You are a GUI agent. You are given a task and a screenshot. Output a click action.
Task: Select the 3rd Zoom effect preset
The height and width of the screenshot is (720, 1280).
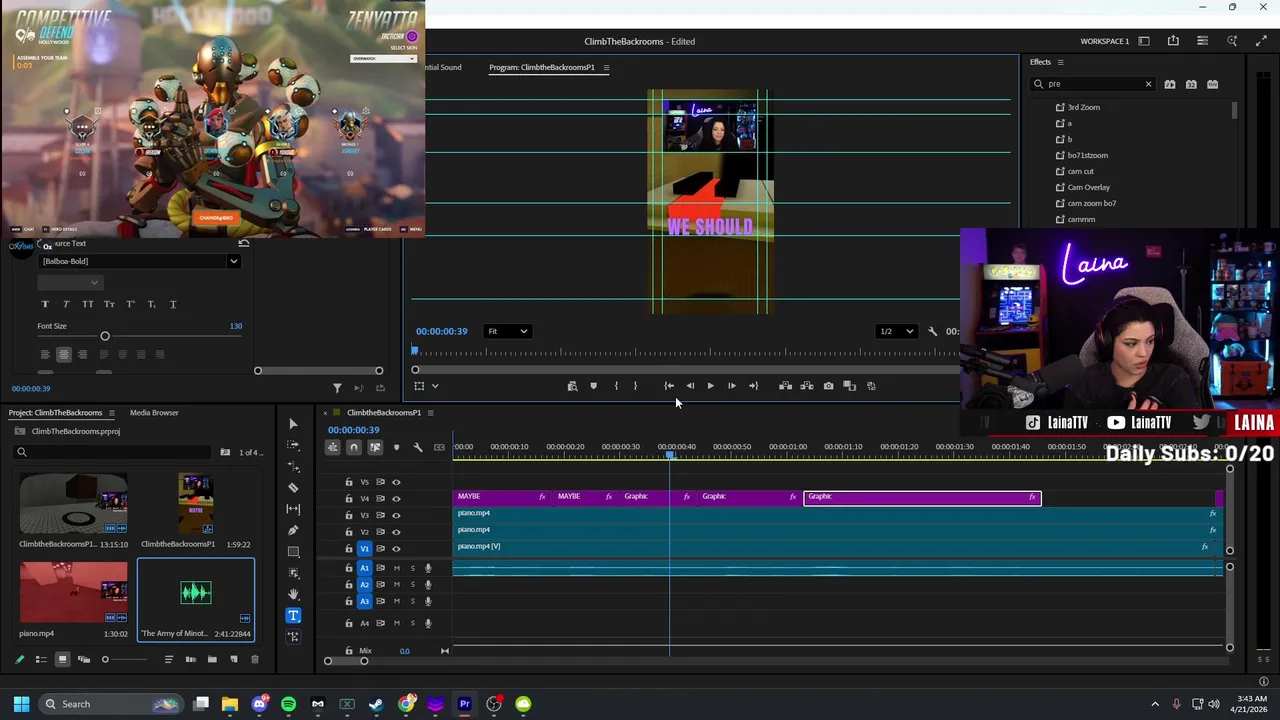1083,107
